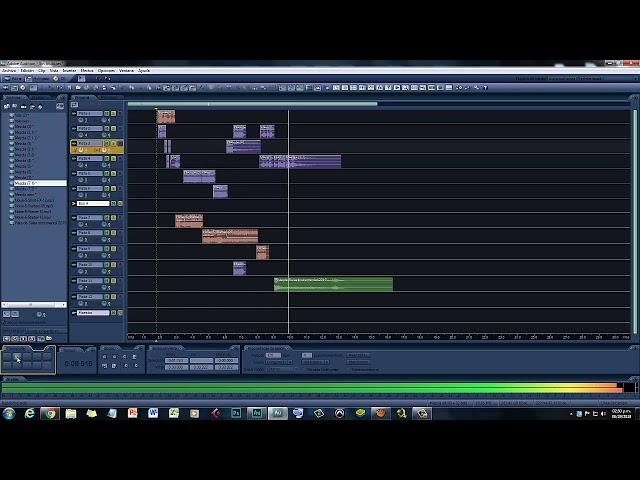
Task: Open PowerPoint from the taskbar
Action: pyautogui.click(x=132, y=413)
